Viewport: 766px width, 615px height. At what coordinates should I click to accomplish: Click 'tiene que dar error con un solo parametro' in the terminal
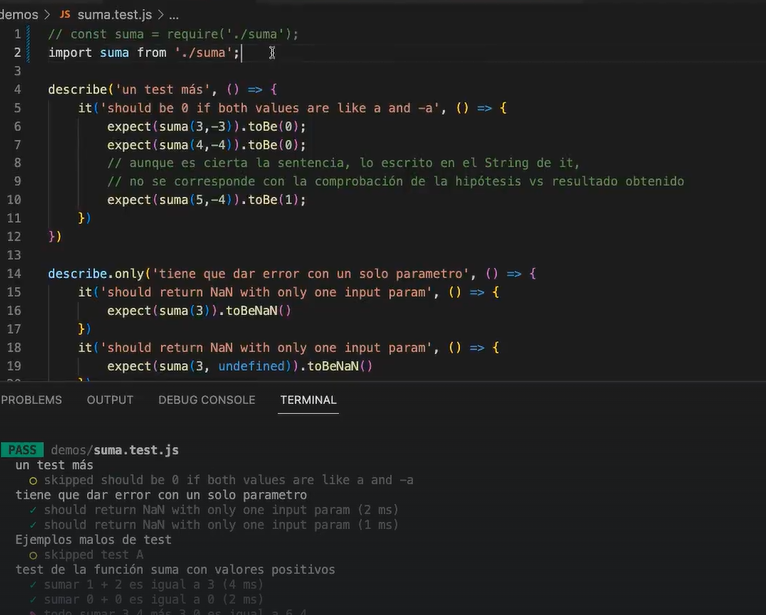coord(161,495)
